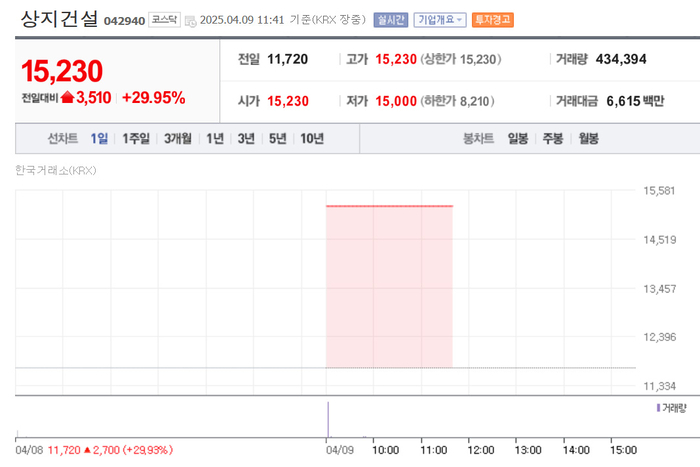The width and height of the screenshot is (700, 467).
Task: Click the 15,581 y-axis label
Action: 659,191
